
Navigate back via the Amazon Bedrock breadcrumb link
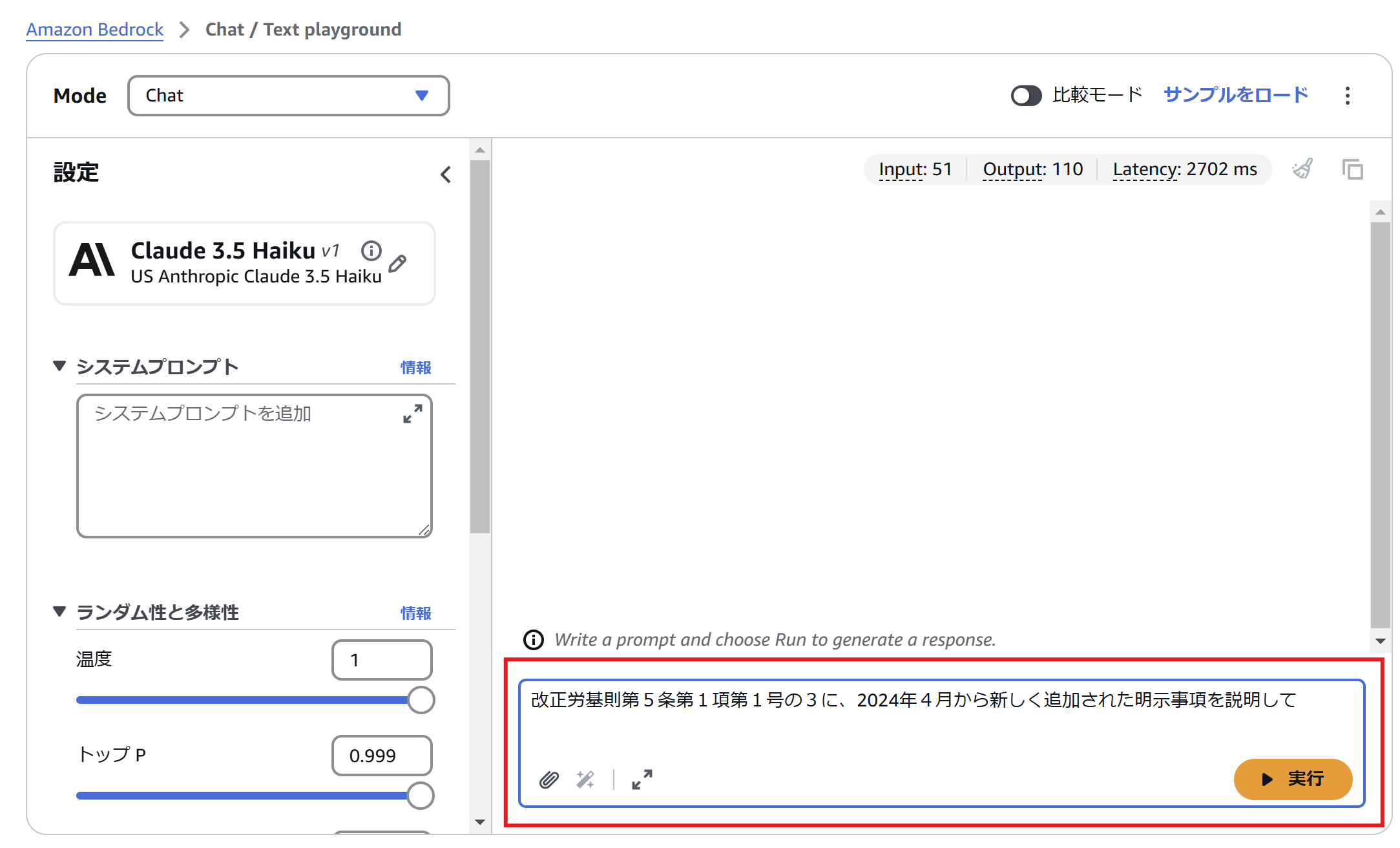pyautogui.click(x=94, y=29)
